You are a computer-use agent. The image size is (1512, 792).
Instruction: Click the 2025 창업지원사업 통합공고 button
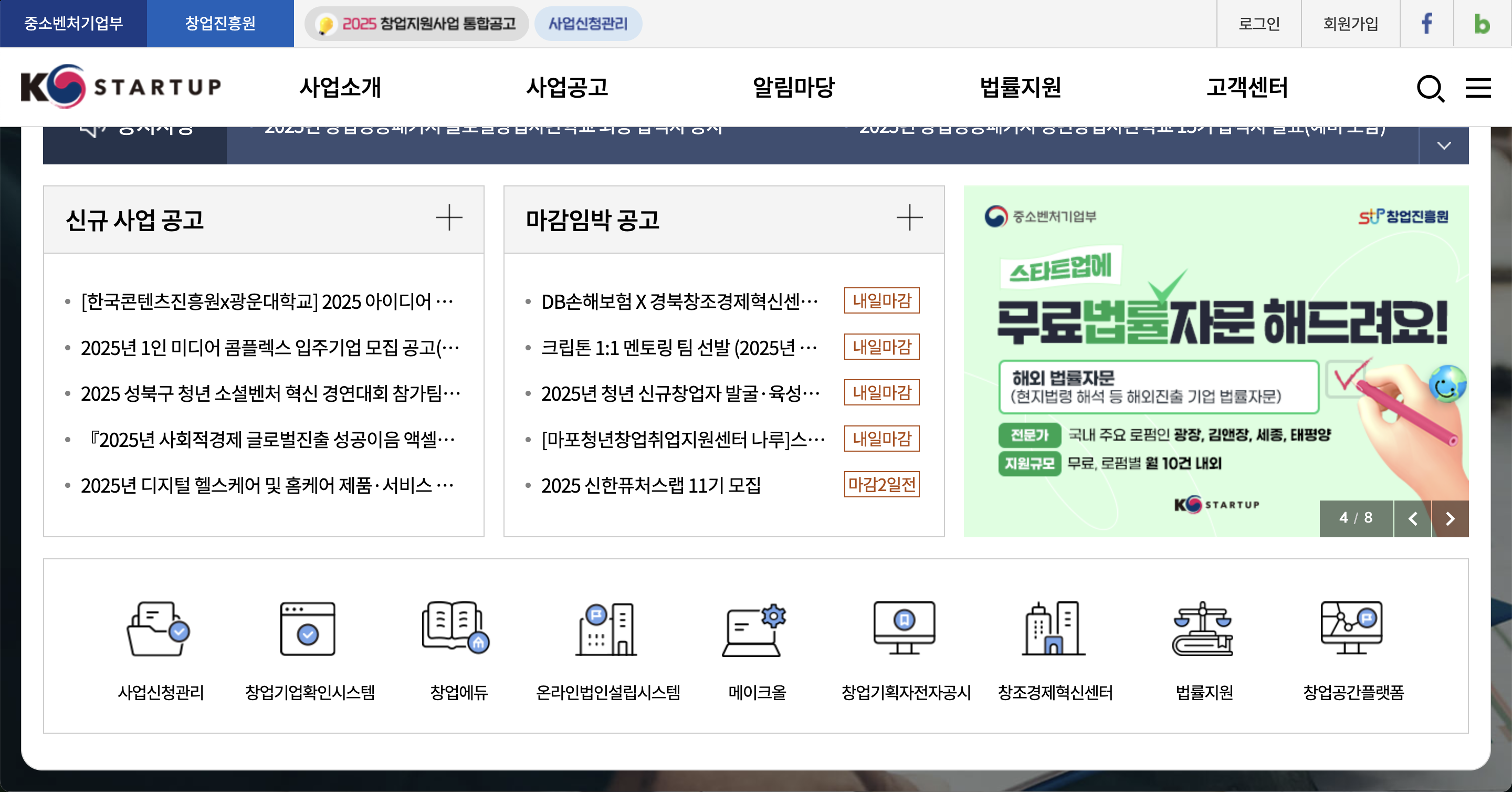point(417,24)
